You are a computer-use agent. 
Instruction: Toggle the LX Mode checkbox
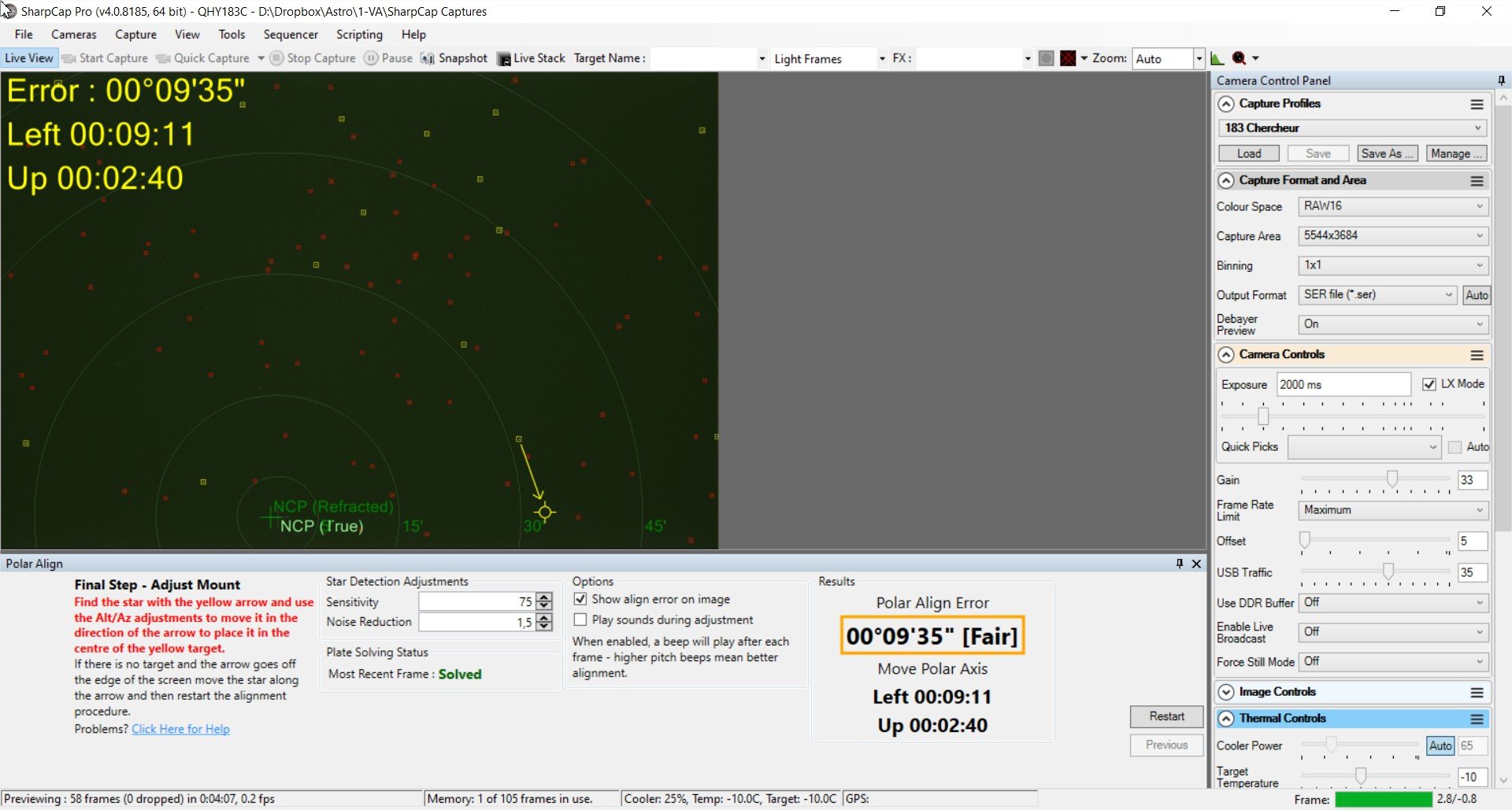tap(1429, 384)
